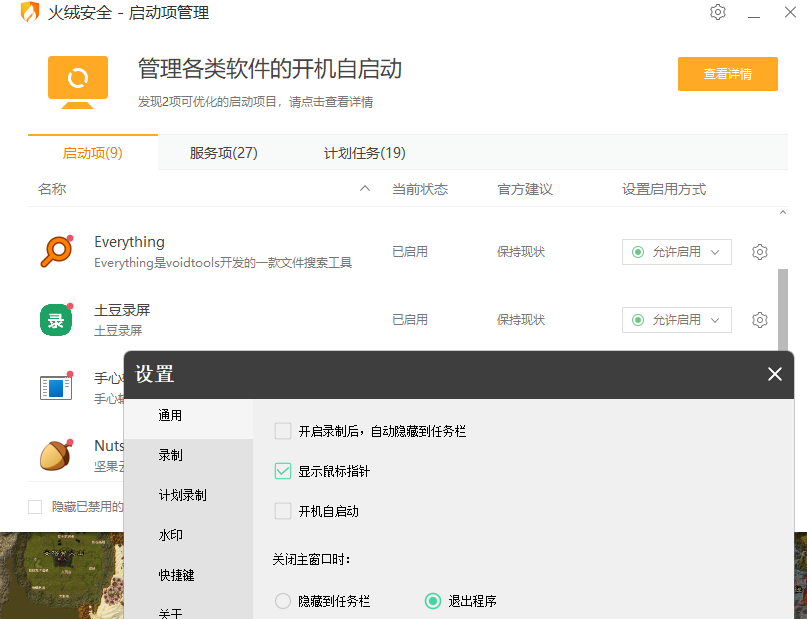Enable 开启录制后,自动隐藏到任务栏 checkbox
The height and width of the screenshot is (619, 807).
tap(283, 431)
